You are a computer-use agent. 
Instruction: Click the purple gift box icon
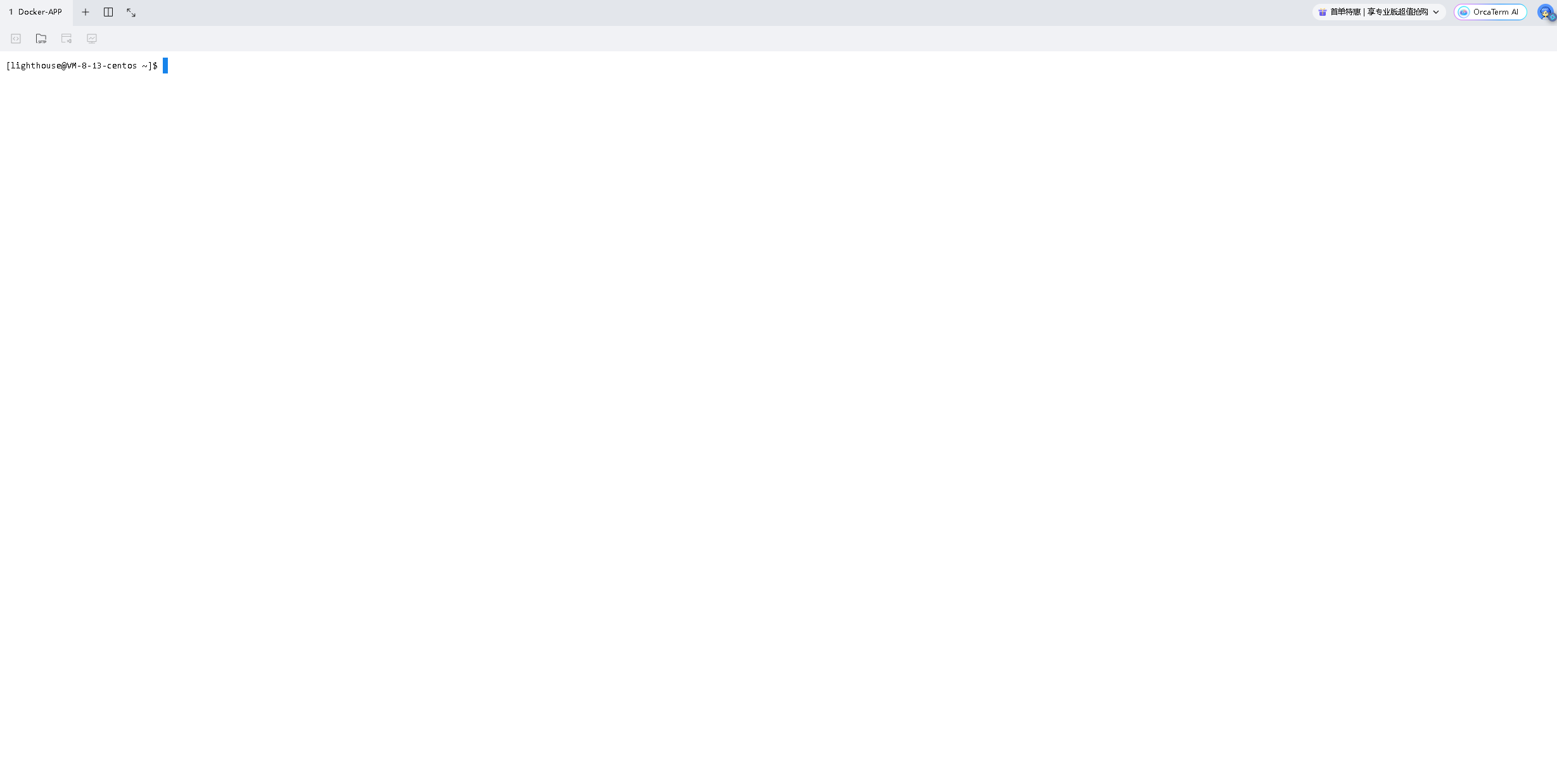pos(1323,12)
